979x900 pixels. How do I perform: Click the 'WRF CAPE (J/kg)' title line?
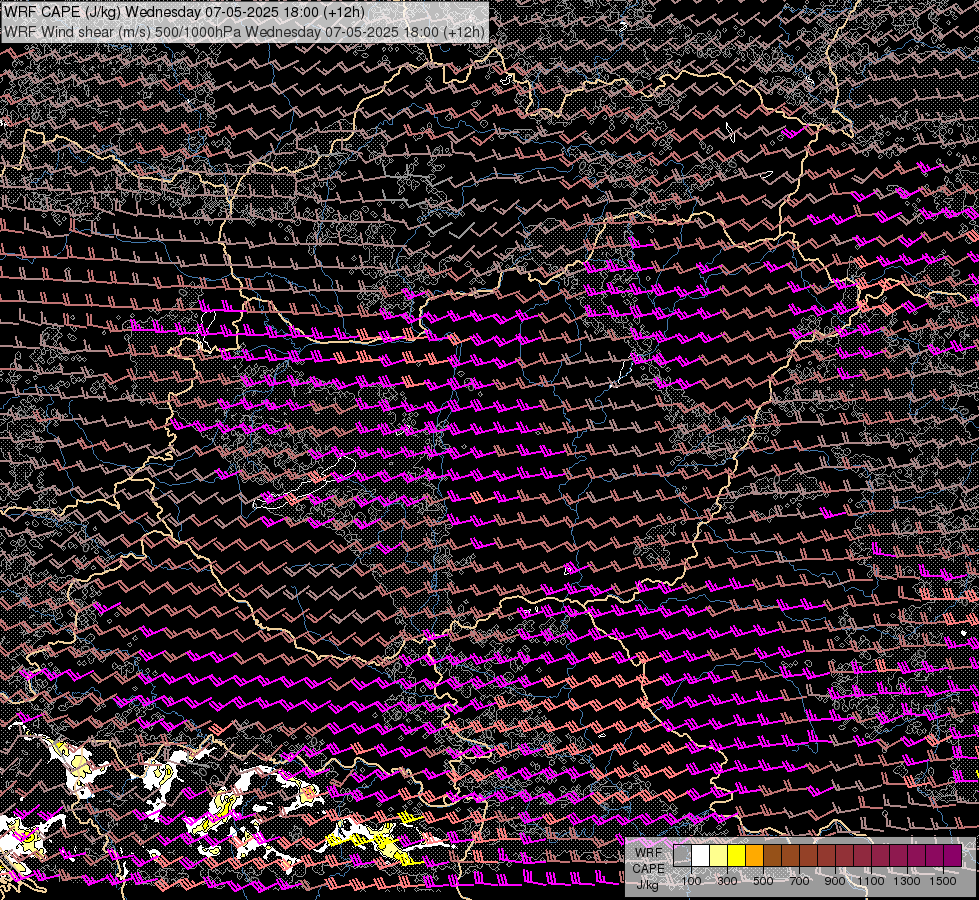point(184,12)
